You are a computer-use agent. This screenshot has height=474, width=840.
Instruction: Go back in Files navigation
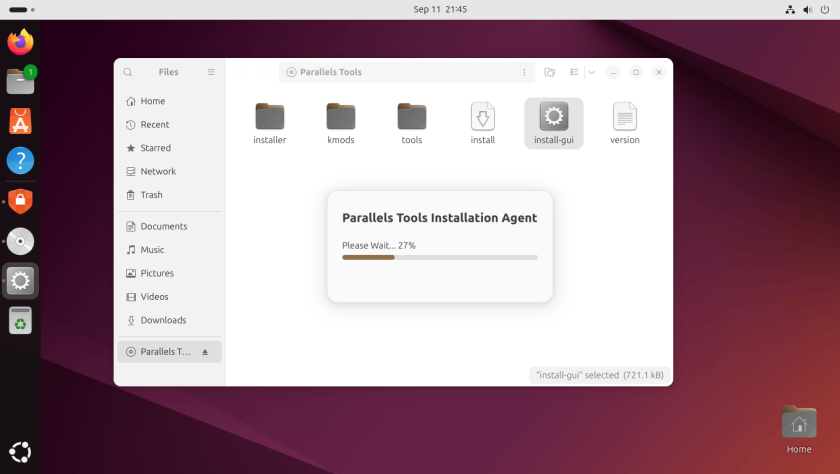point(239,72)
